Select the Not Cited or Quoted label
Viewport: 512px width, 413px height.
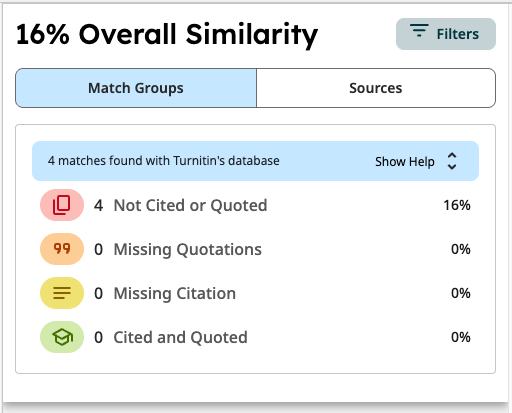click(190, 205)
